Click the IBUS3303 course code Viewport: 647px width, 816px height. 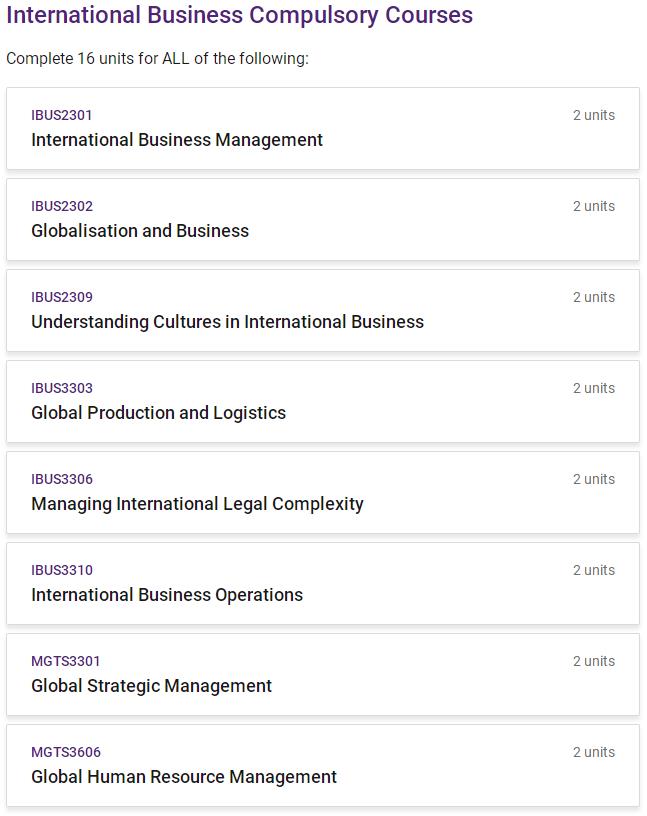[62, 388]
